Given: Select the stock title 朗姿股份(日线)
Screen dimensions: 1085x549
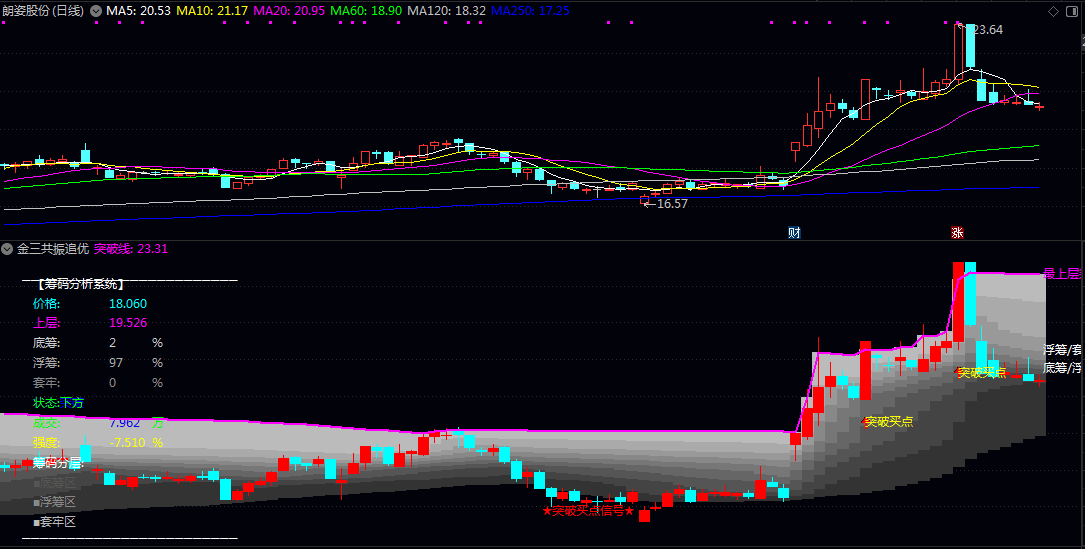Looking at the screenshot, I should 43,11.
